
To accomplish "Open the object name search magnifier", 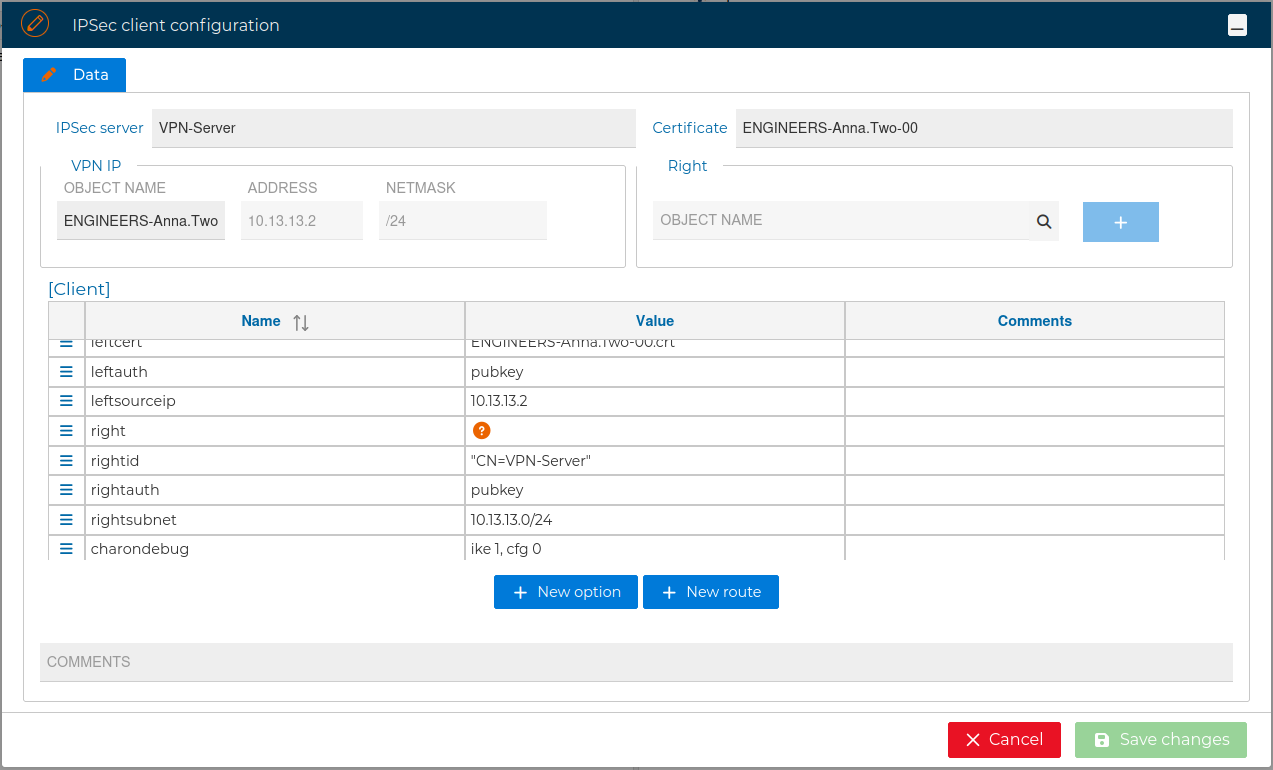I will click(1044, 221).
